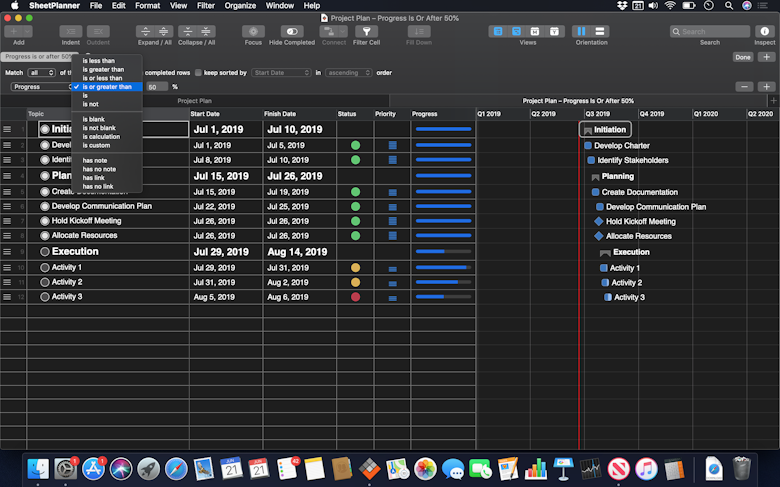Remove filter rule with minus button
This screenshot has height=487, width=780.
point(744,87)
